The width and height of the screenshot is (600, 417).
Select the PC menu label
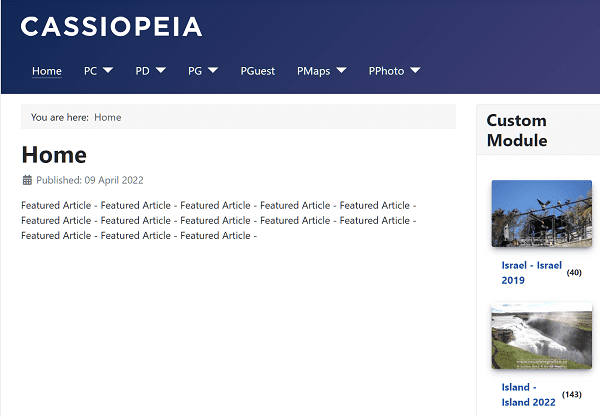coord(90,71)
